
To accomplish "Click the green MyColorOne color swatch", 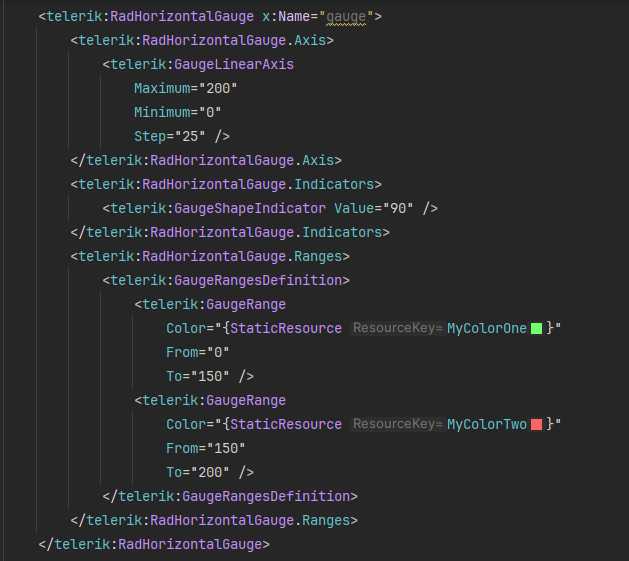I will [536, 329].
